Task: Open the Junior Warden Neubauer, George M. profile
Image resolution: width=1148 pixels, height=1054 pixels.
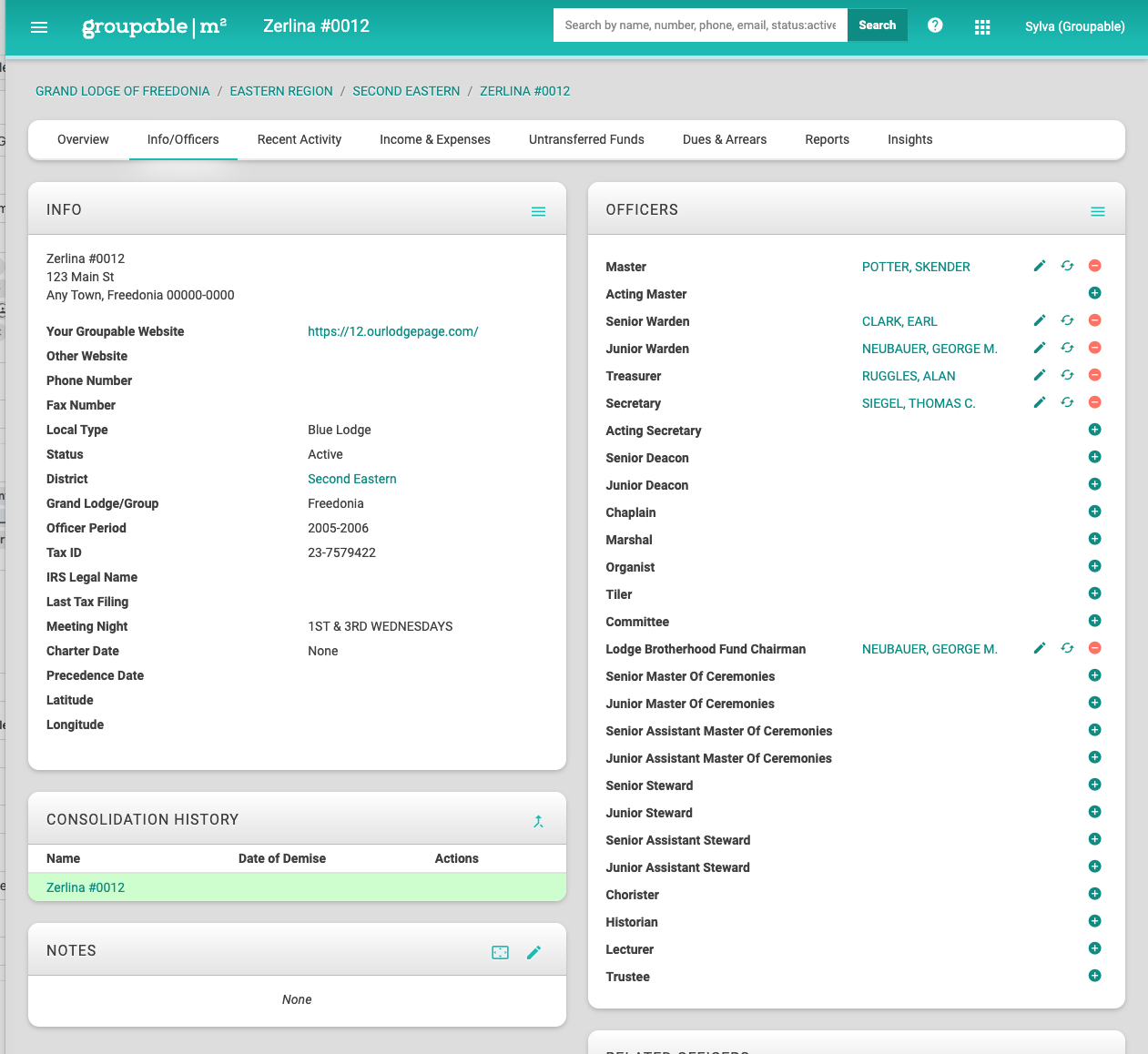Action: pos(930,349)
